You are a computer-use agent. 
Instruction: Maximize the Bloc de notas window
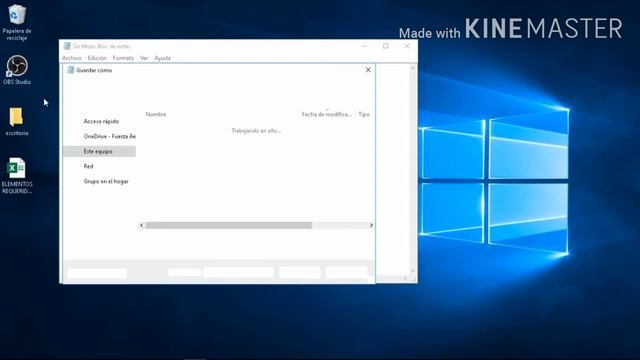[386, 46]
